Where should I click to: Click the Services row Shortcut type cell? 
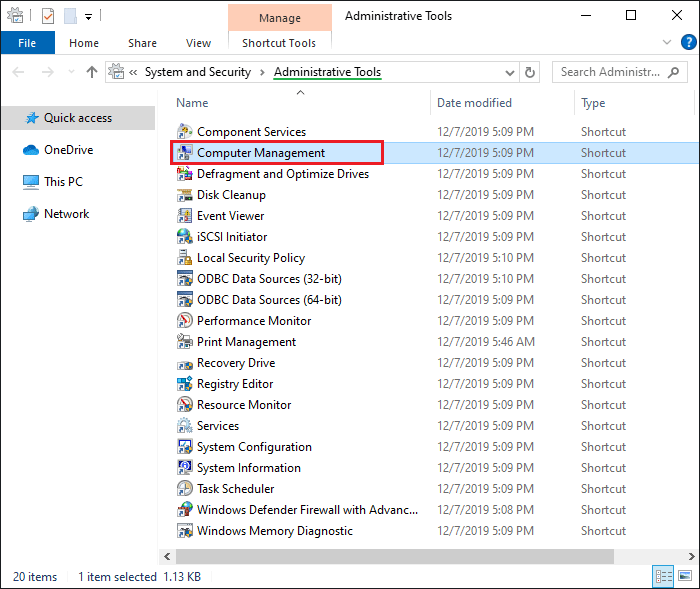pos(603,426)
